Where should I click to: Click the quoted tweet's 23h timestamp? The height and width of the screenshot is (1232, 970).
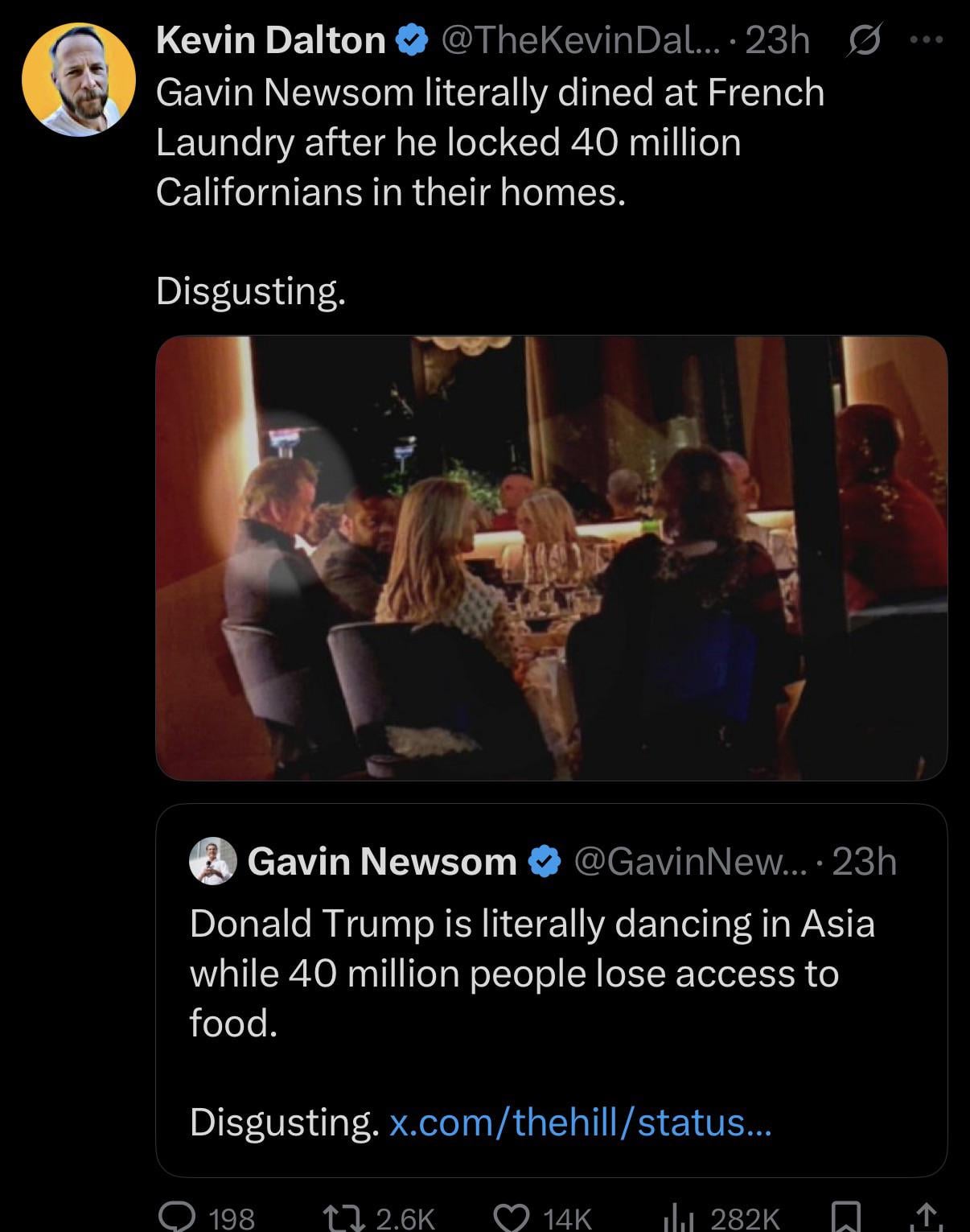(865, 862)
